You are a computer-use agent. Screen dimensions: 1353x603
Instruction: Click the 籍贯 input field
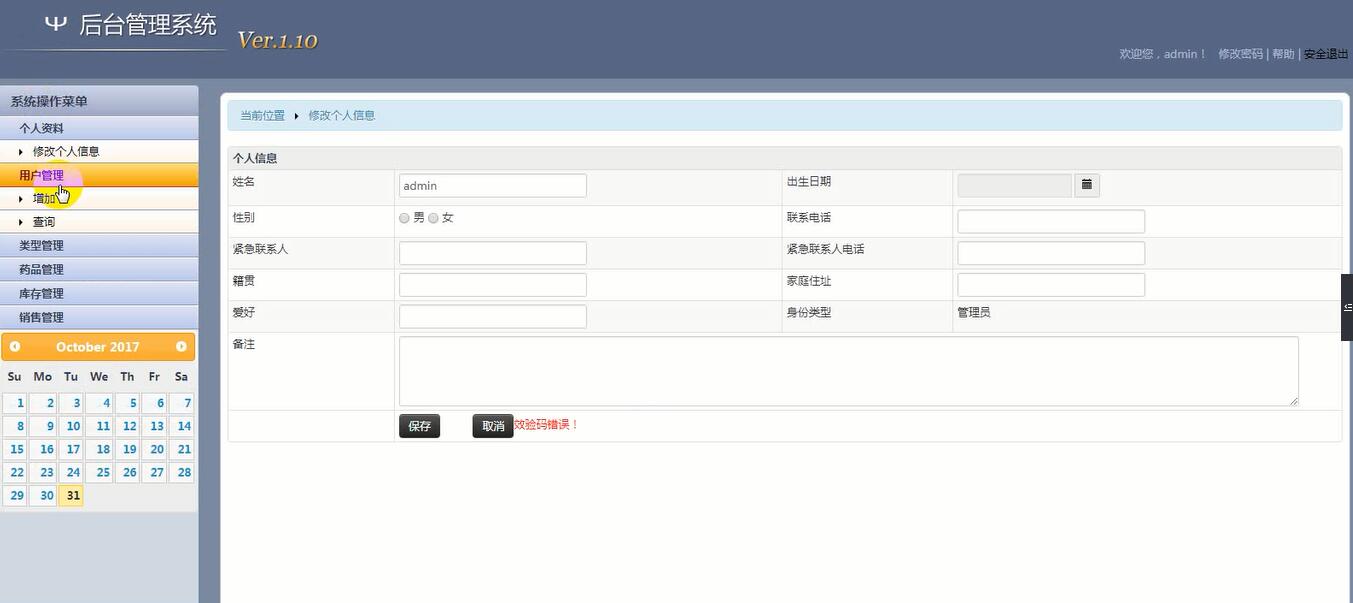point(493,285)
